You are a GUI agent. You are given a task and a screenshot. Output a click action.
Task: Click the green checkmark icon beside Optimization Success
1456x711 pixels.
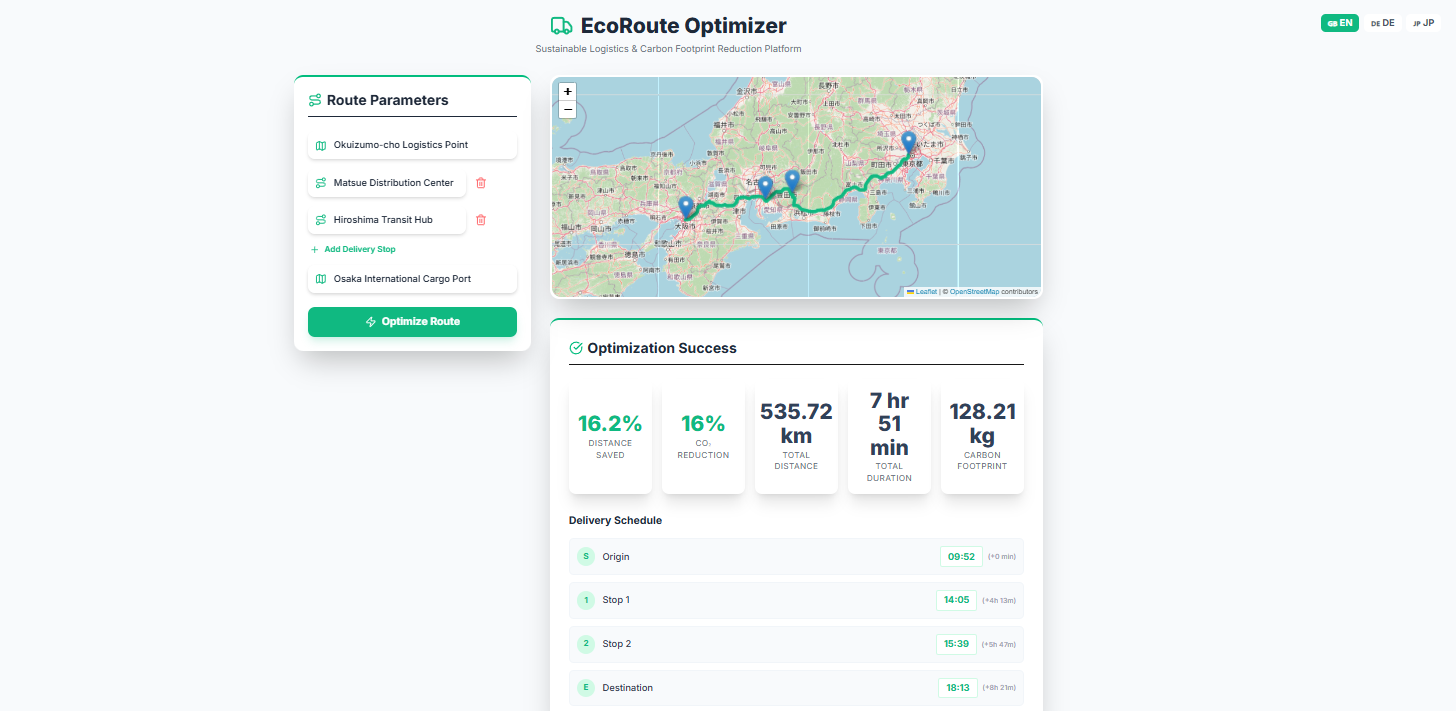click(x=575, y=348)
